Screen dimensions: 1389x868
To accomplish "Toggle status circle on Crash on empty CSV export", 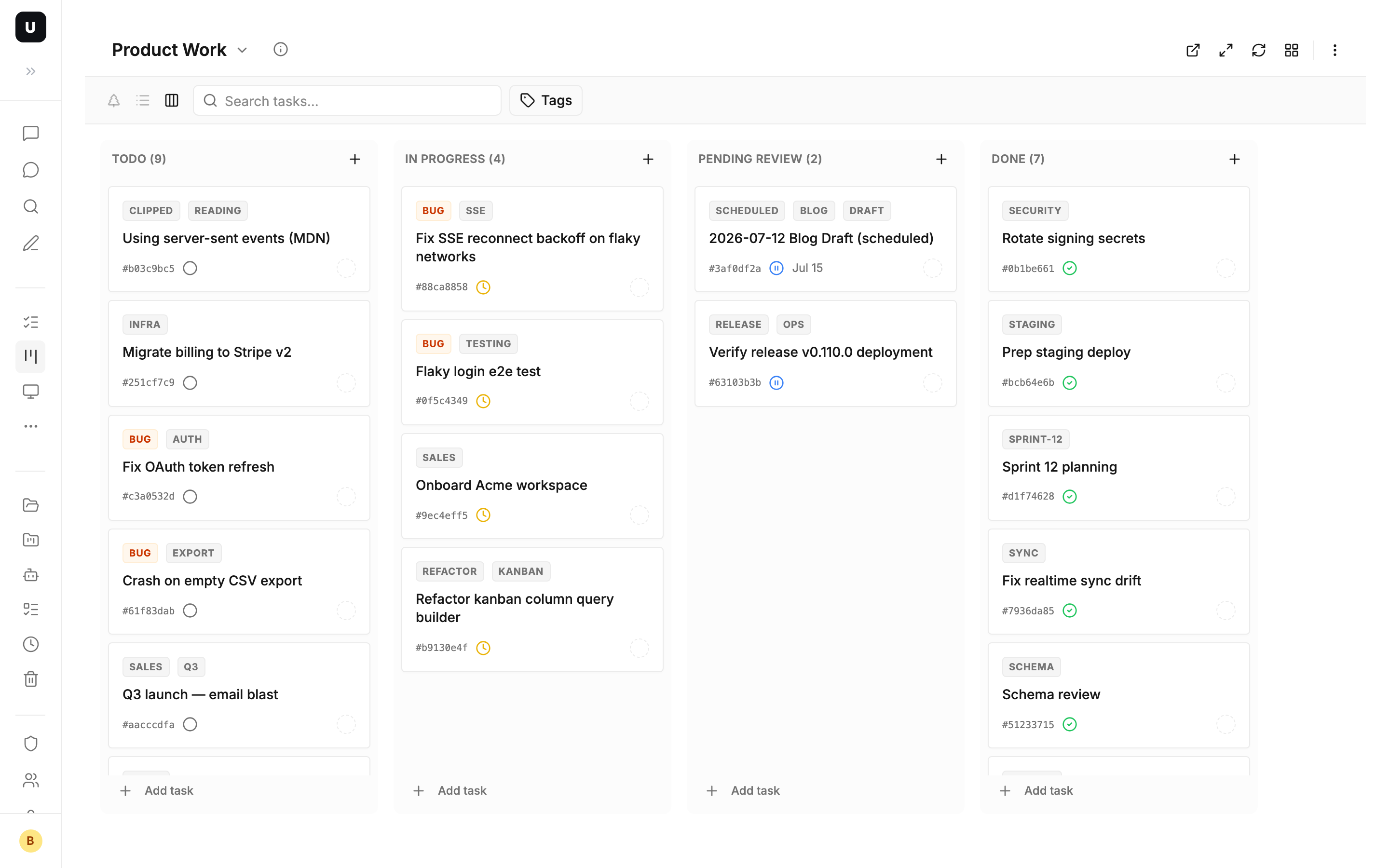I will pos(190,610).
